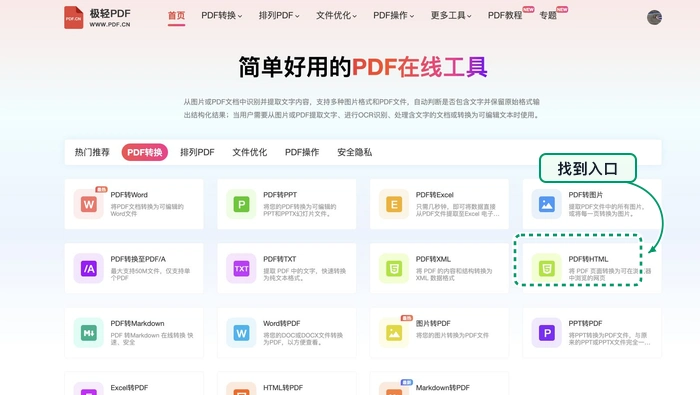The height and width of the screenshot is (395, 700).
Task: Open the HTML转PDF tool title
Action: (x=283, y=387)
